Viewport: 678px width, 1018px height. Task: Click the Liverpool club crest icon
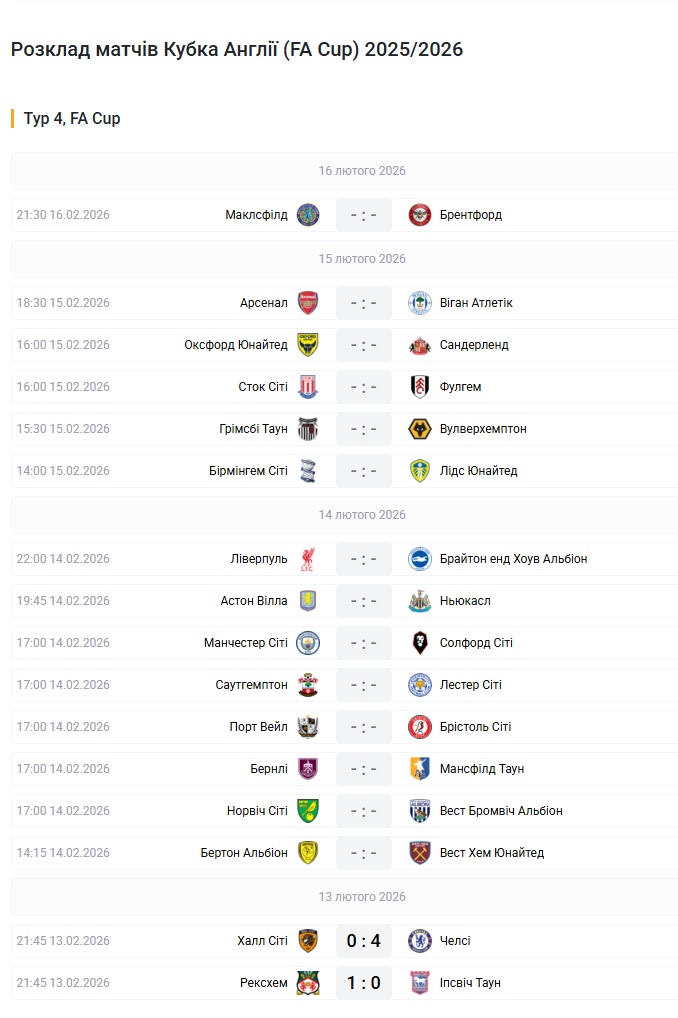(x=308, y=559)
